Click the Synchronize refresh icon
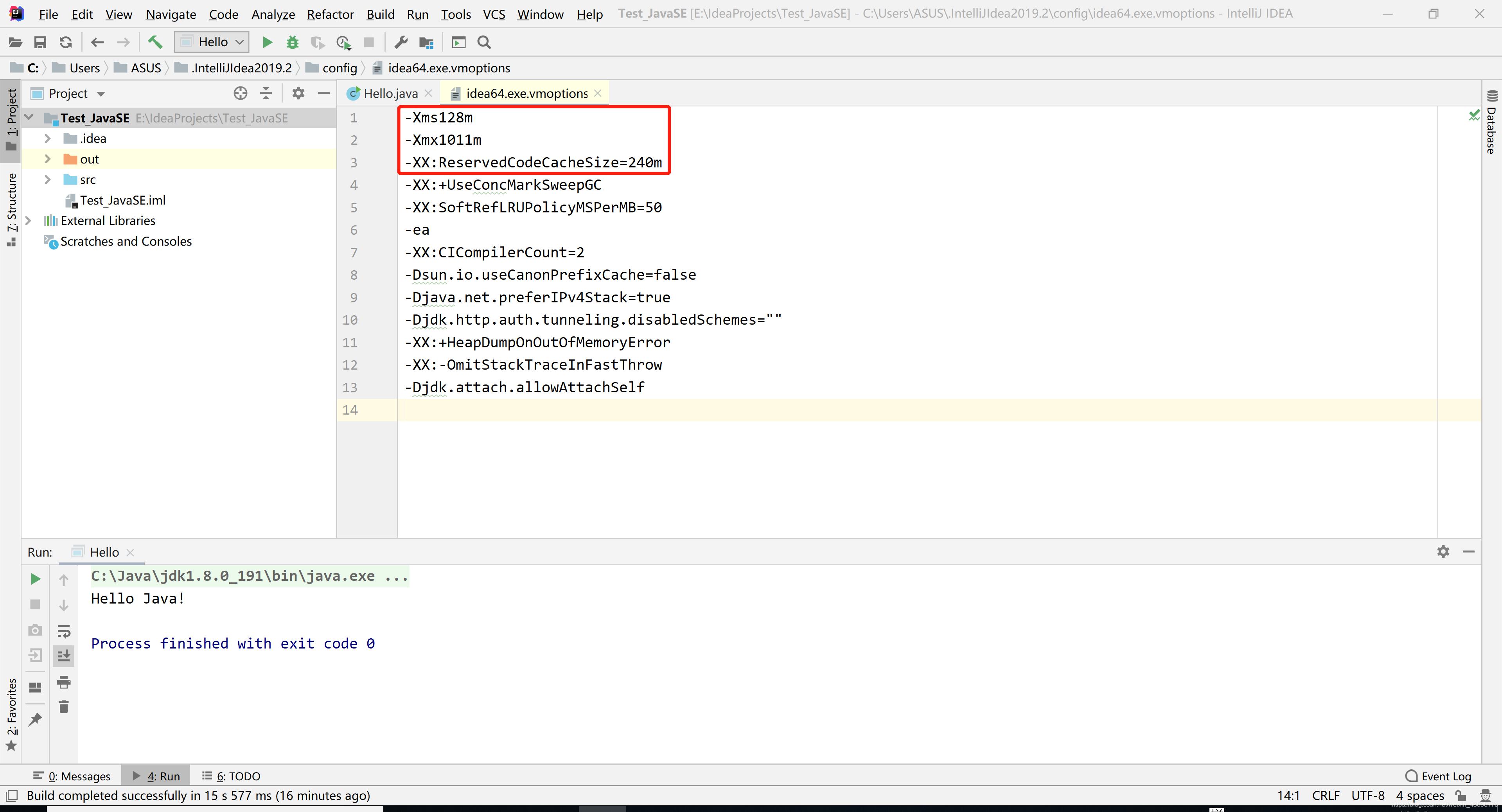Viewport: 1502px width, 812px height. [66, 42]
